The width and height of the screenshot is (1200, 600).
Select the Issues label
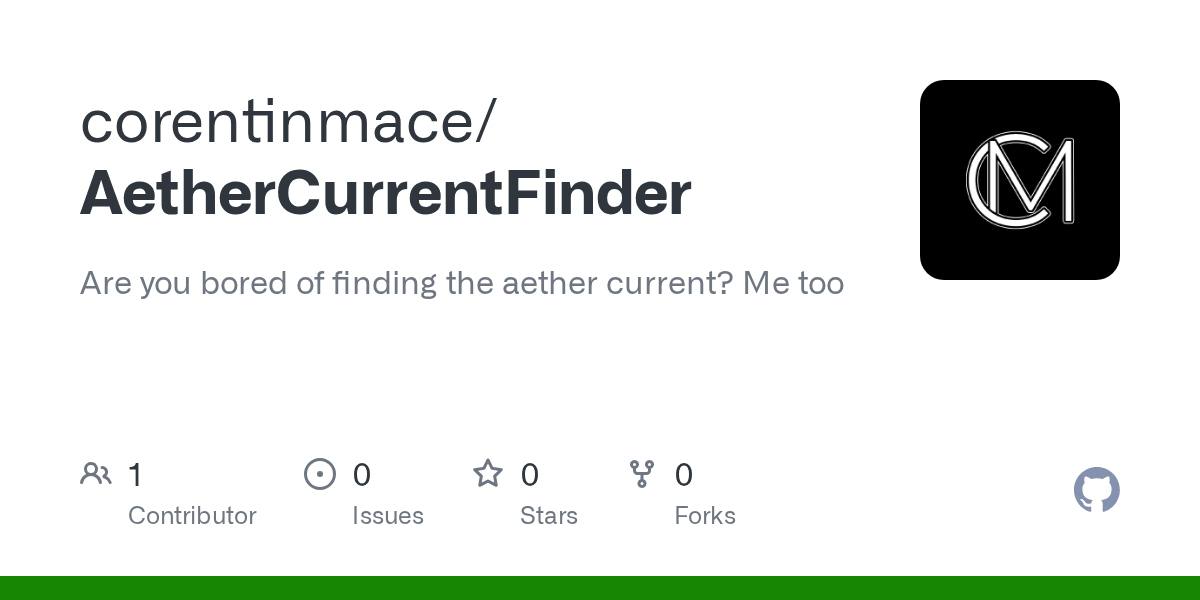click(x=388, y=516)
